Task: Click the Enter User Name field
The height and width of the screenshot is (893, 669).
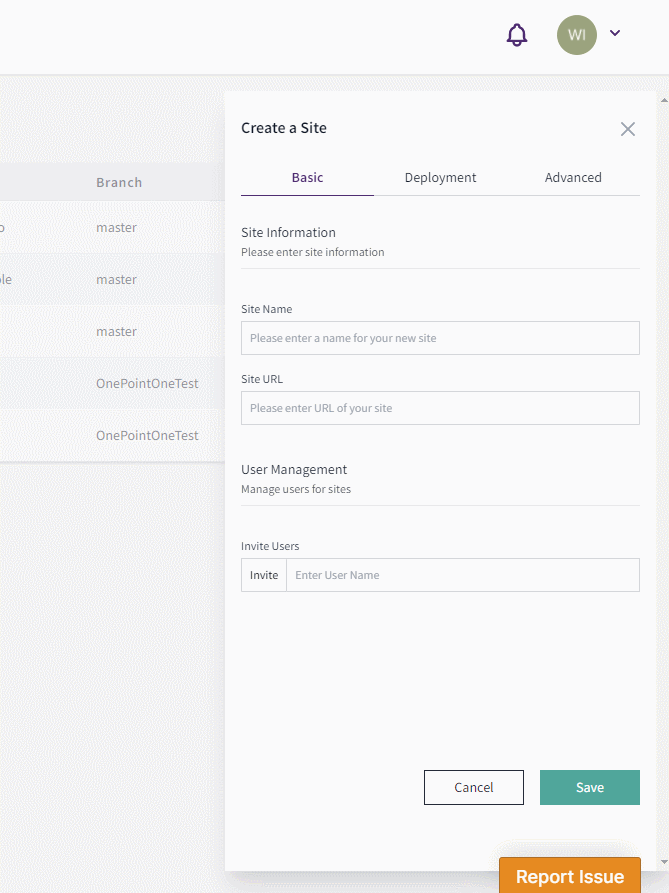Action: coord(463,575)
